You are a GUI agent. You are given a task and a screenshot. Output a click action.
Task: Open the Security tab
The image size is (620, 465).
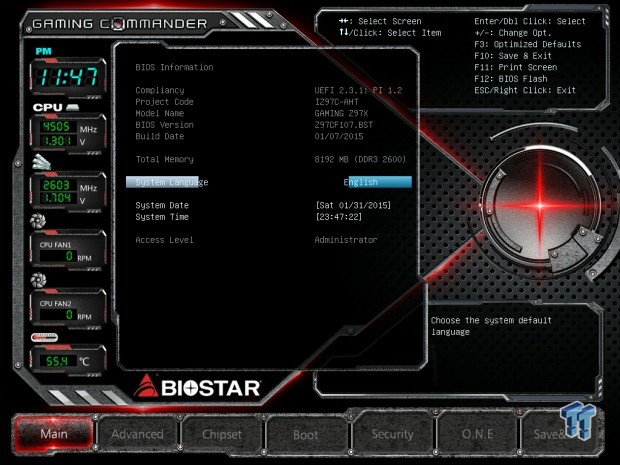pos(392,434)
